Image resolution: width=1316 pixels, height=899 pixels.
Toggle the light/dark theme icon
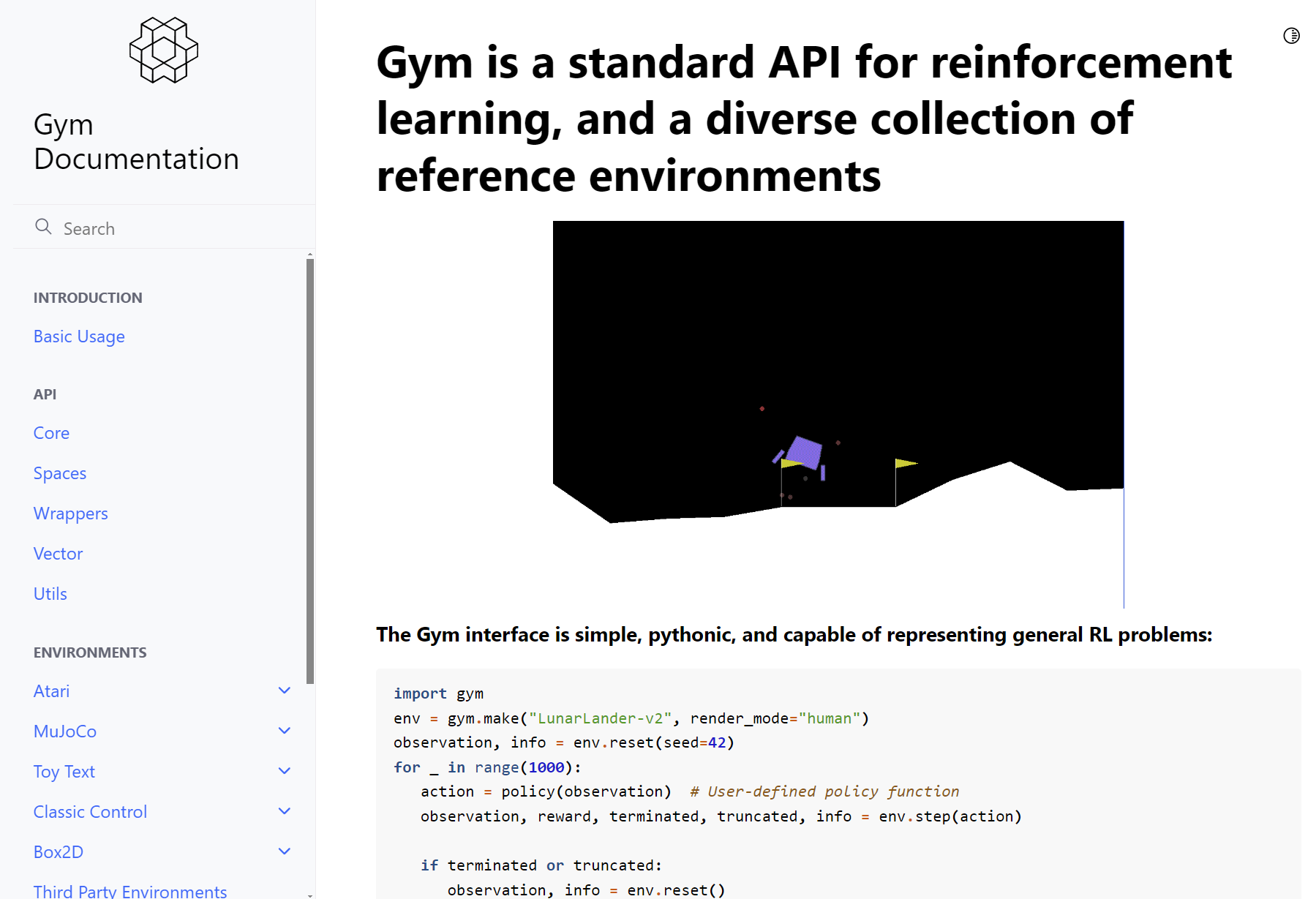(1291, 35)
